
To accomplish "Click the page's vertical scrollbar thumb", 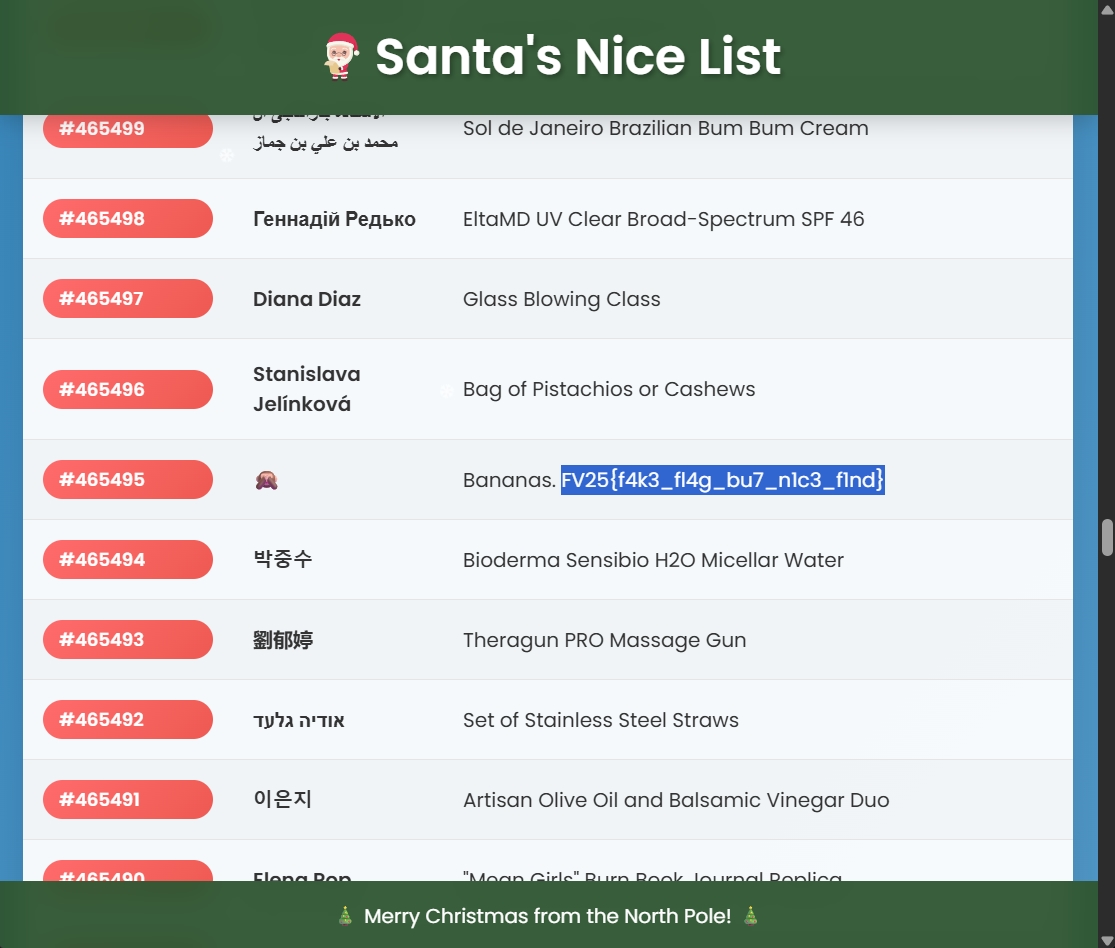I will tap(1107, 537).
